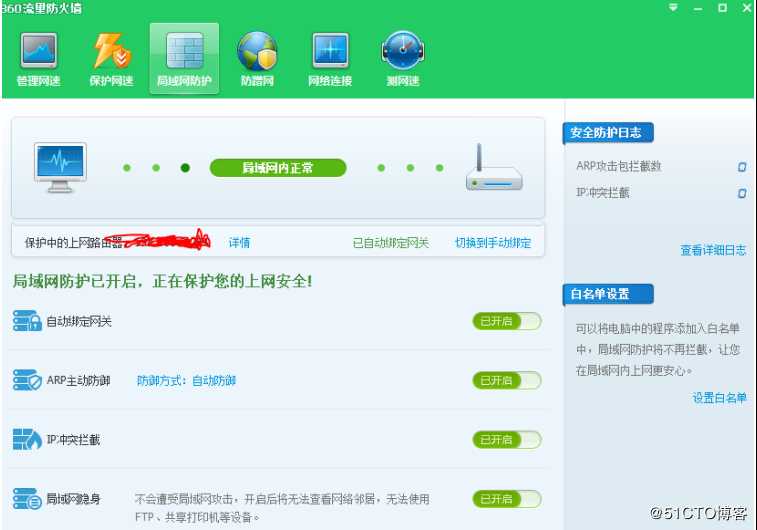Click ARP攻击包拦截数 count value

pos(742,167)
